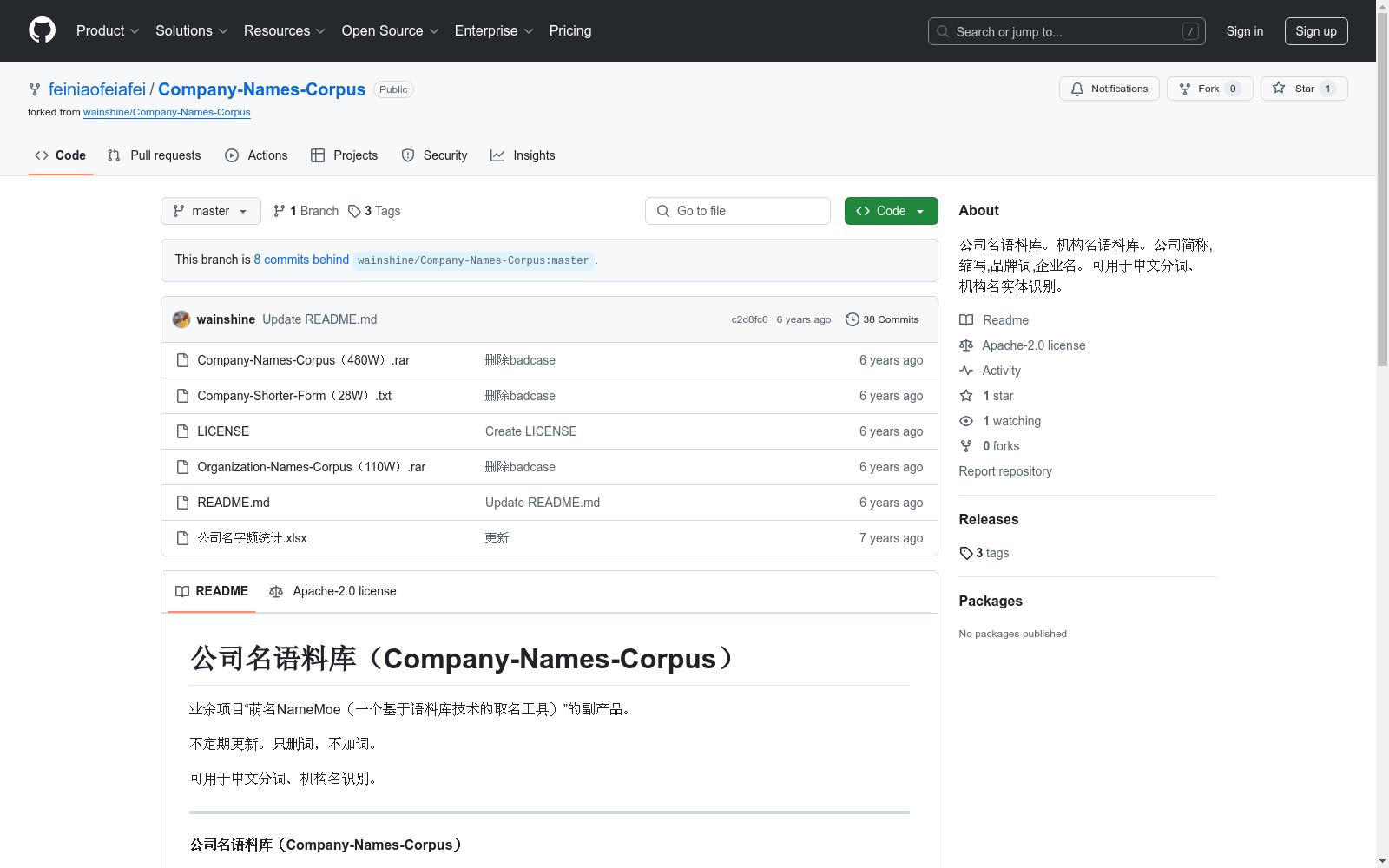Click the file icon beside LICENSE
This screenshot has width=1389, height=868.
click(182, 431)
